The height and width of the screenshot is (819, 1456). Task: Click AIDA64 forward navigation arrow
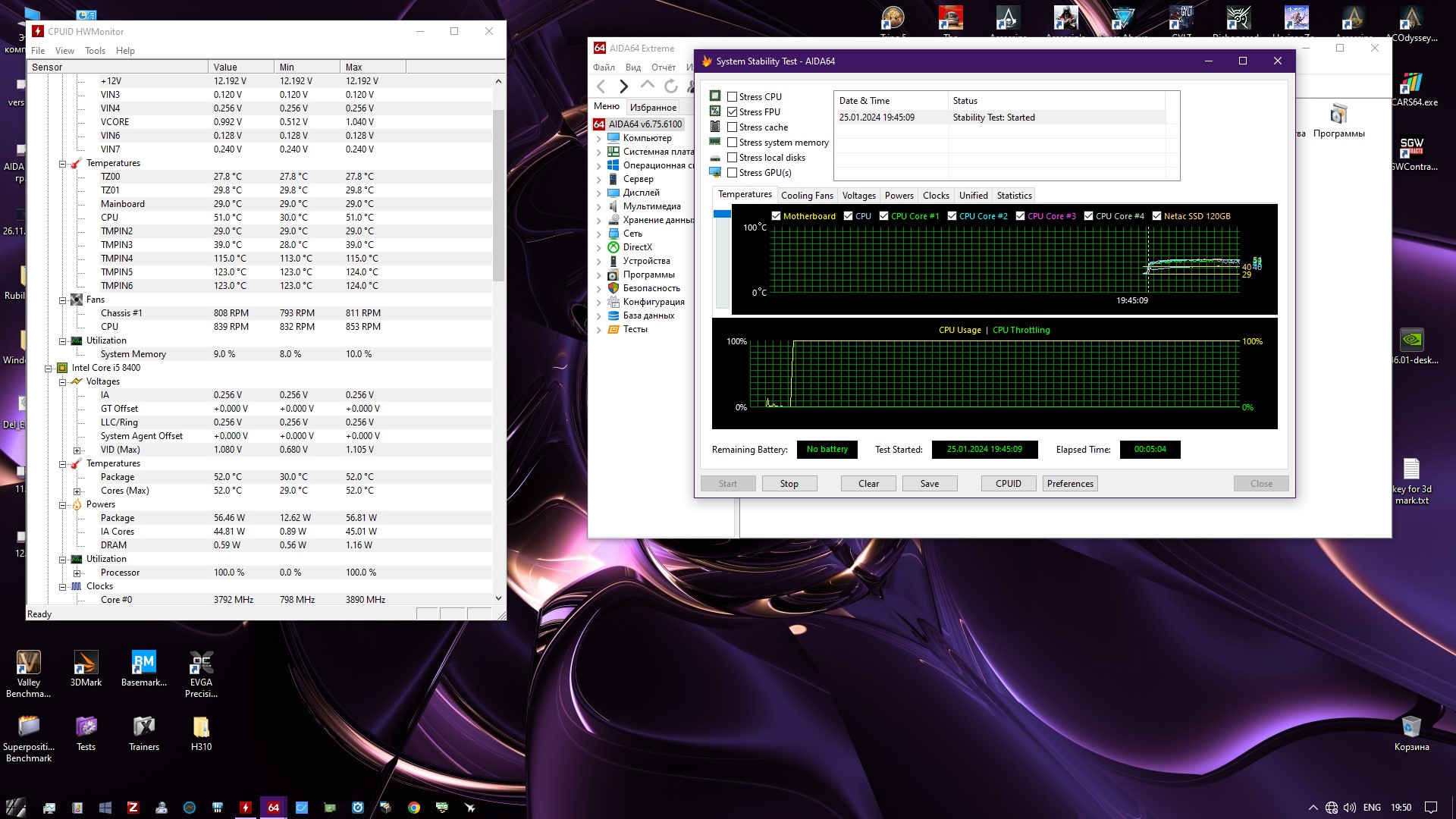pos(623,86)
